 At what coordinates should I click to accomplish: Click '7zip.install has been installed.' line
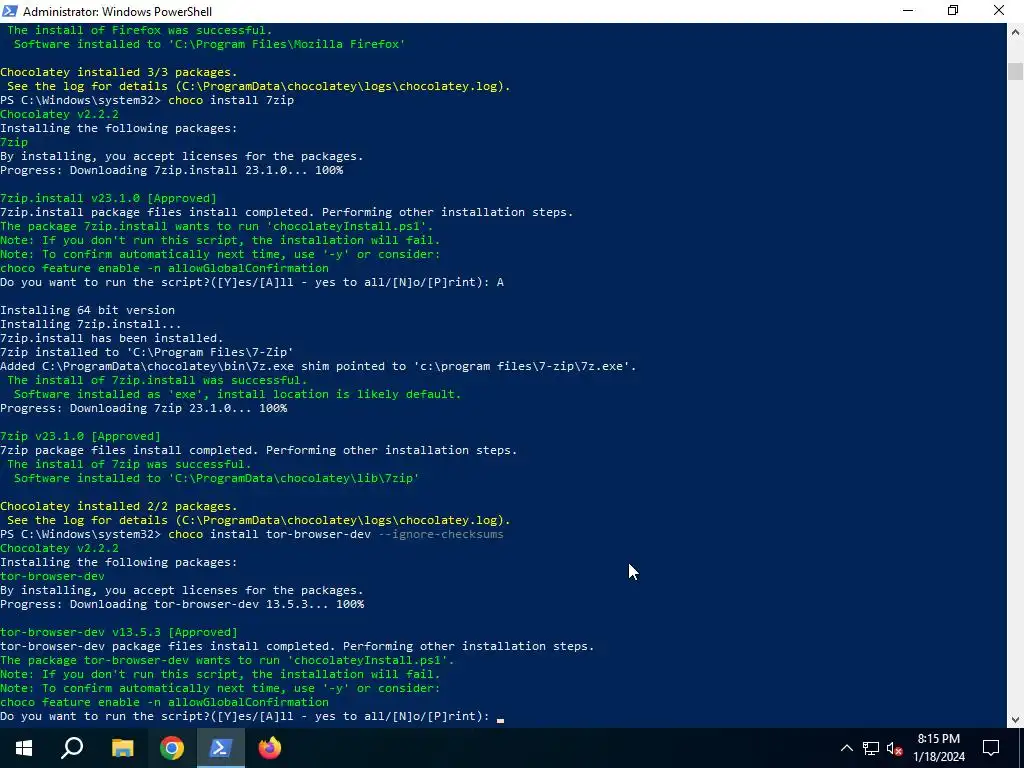point(112,338)
